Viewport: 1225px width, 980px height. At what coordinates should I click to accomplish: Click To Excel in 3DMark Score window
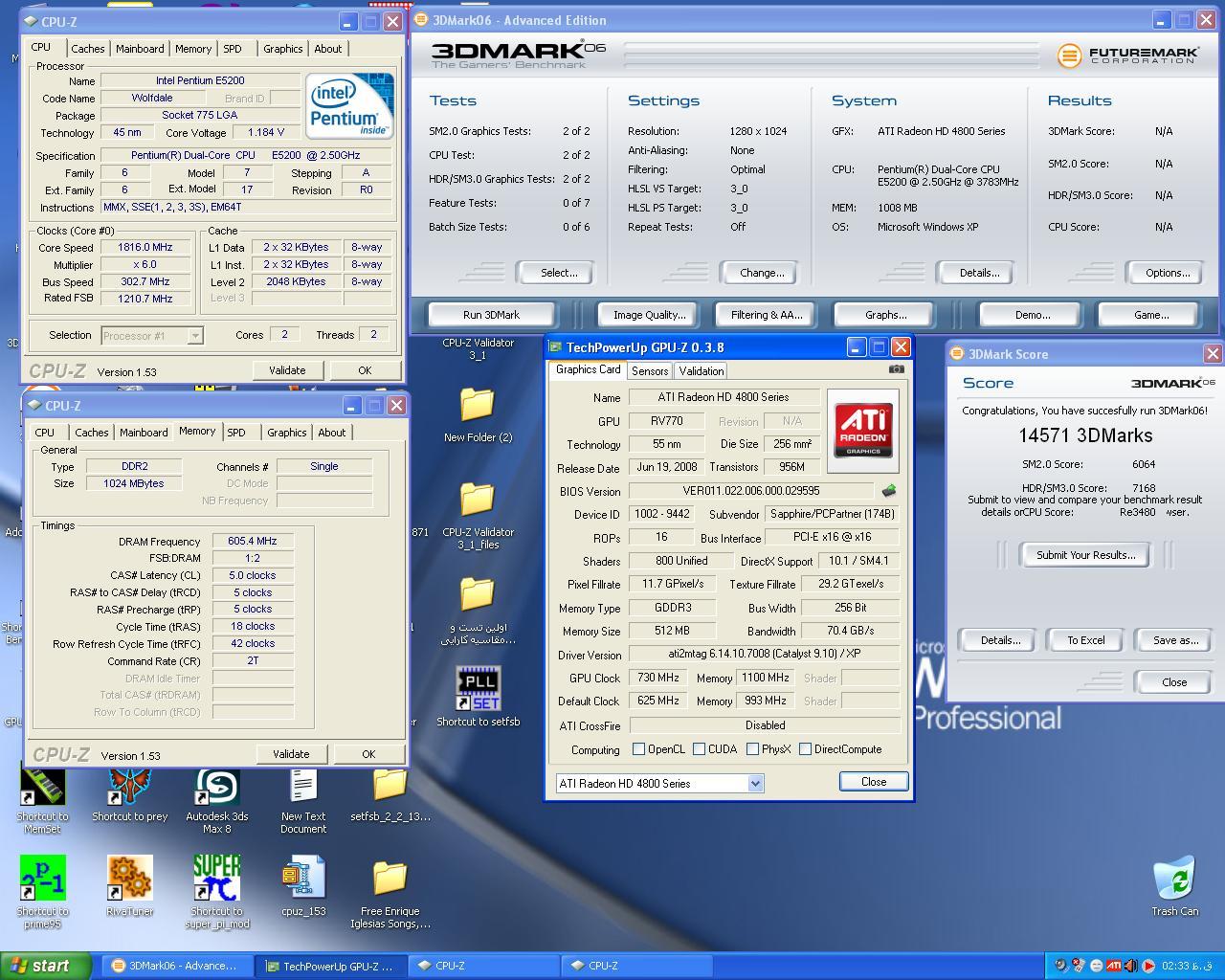tap(1085, 640)
